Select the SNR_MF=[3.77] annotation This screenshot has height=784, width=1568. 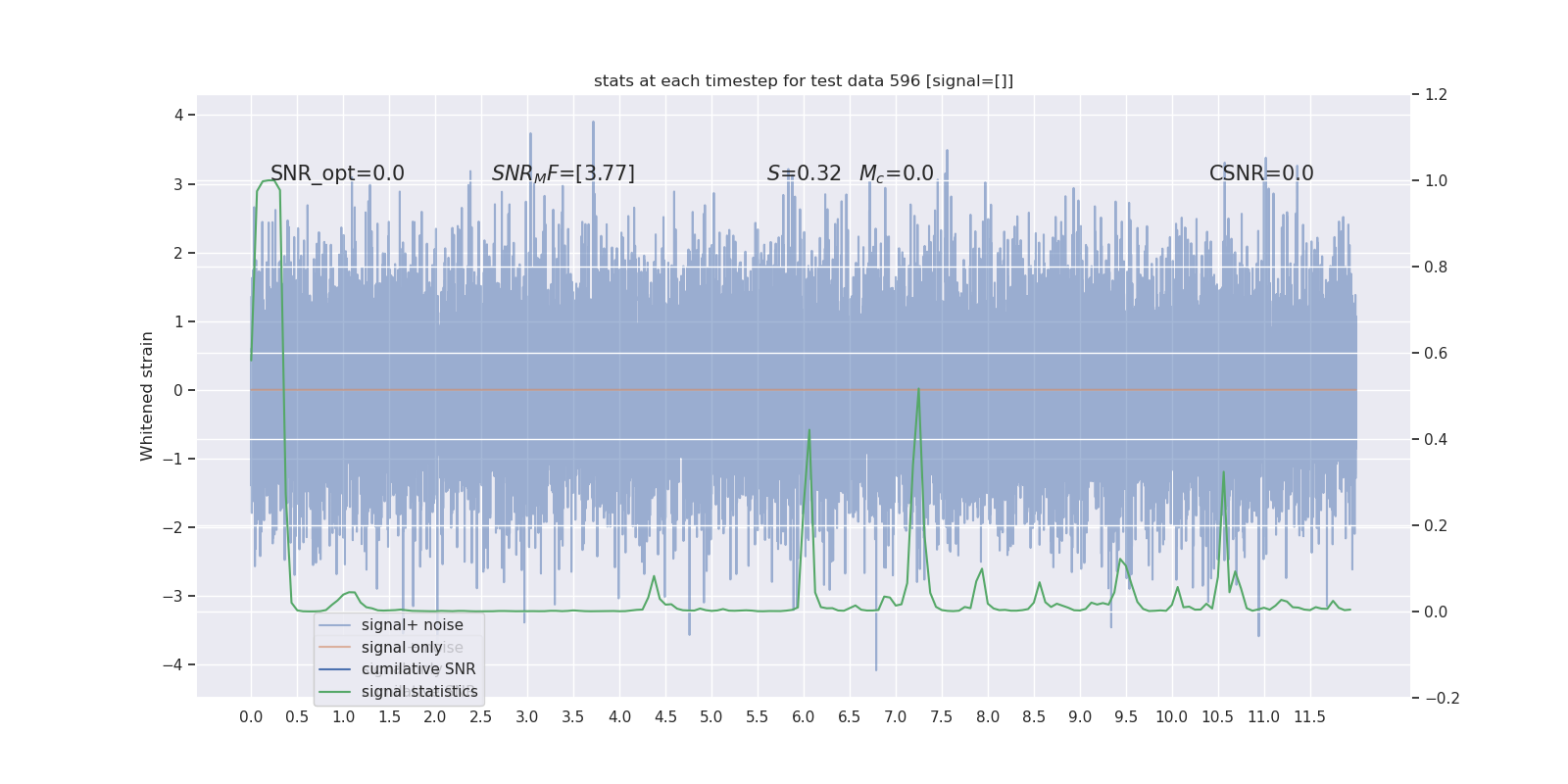pos(563,173)
